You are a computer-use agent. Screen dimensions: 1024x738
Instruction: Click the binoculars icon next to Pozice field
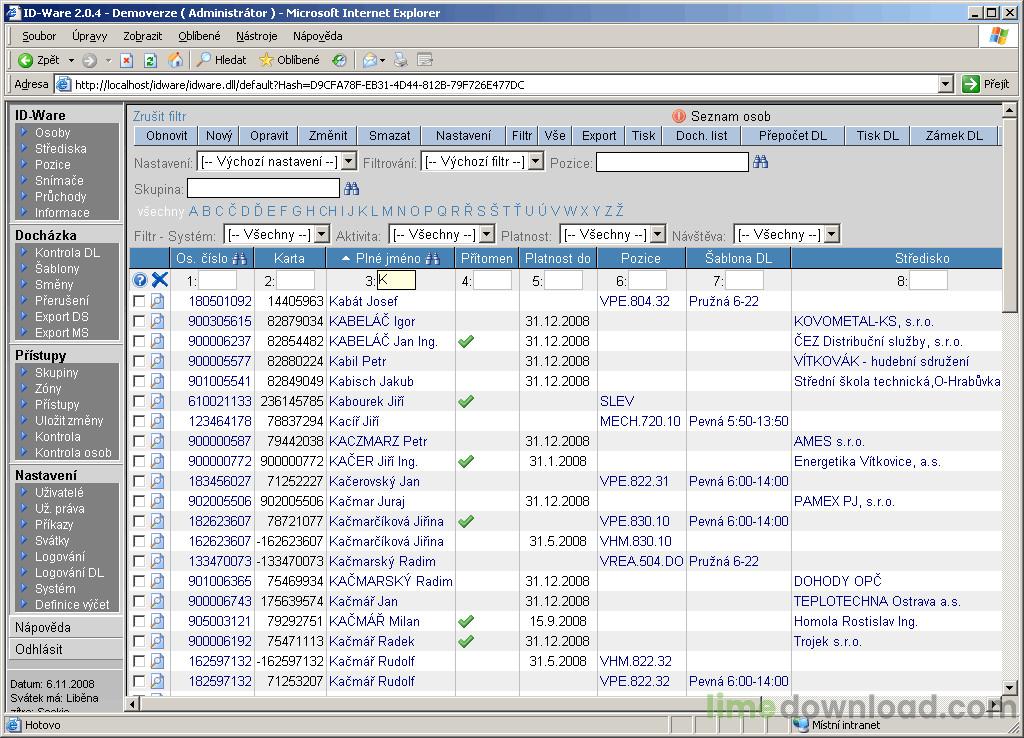click(x=761, y=162)
